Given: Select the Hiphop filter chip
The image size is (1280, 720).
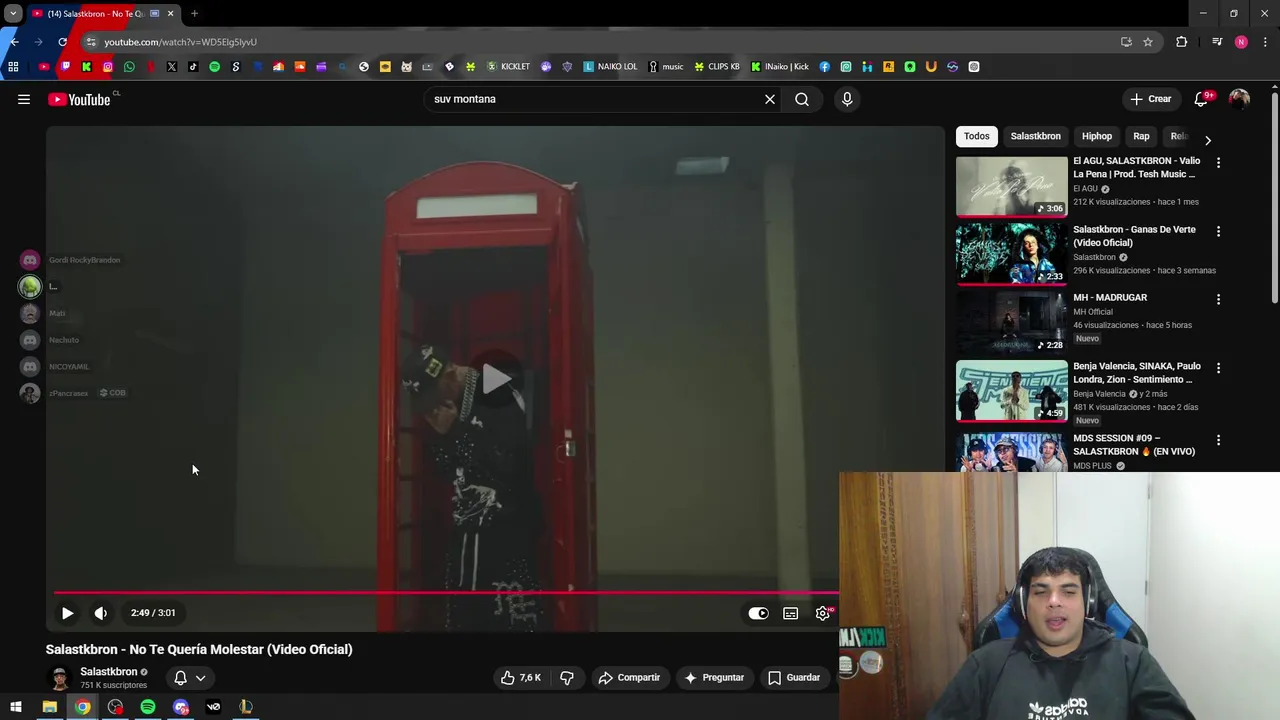Looking at the screenshot, I should [1097, 136].
